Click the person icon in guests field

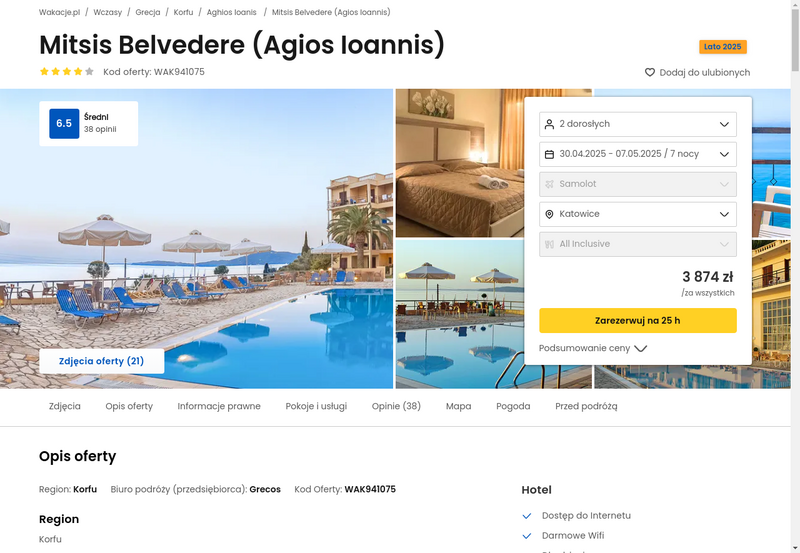pyautogui.click(x=549, y=124)
